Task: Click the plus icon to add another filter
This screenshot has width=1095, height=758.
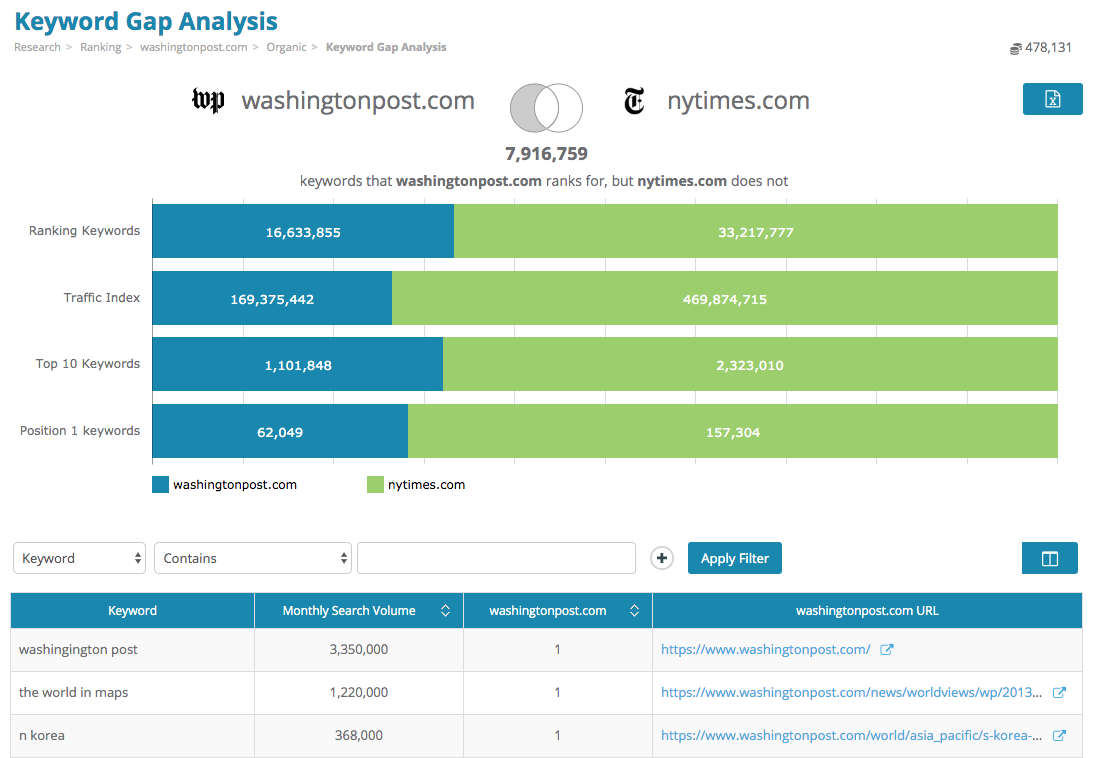Action: click(661, 558)
